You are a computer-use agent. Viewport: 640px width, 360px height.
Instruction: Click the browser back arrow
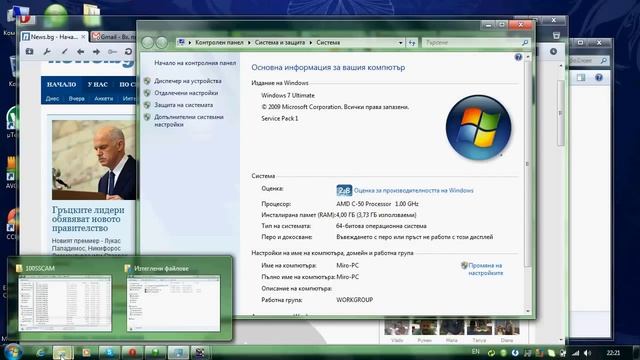point(80,52)
